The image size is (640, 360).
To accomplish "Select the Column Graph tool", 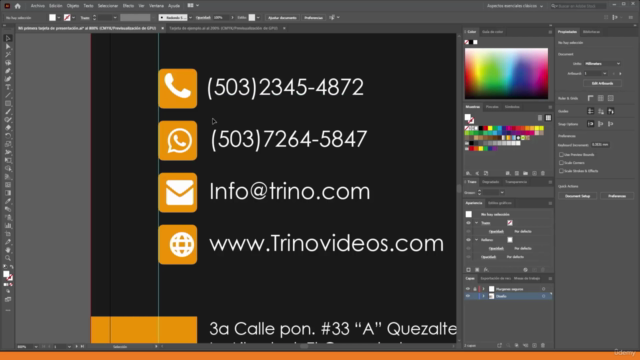I will (8, 226).
